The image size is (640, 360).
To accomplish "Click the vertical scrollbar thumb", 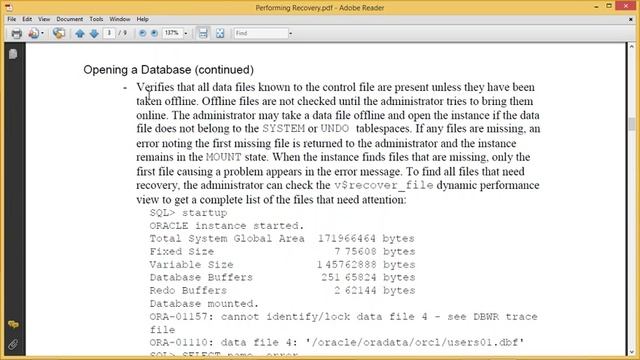I will (632, 124).
